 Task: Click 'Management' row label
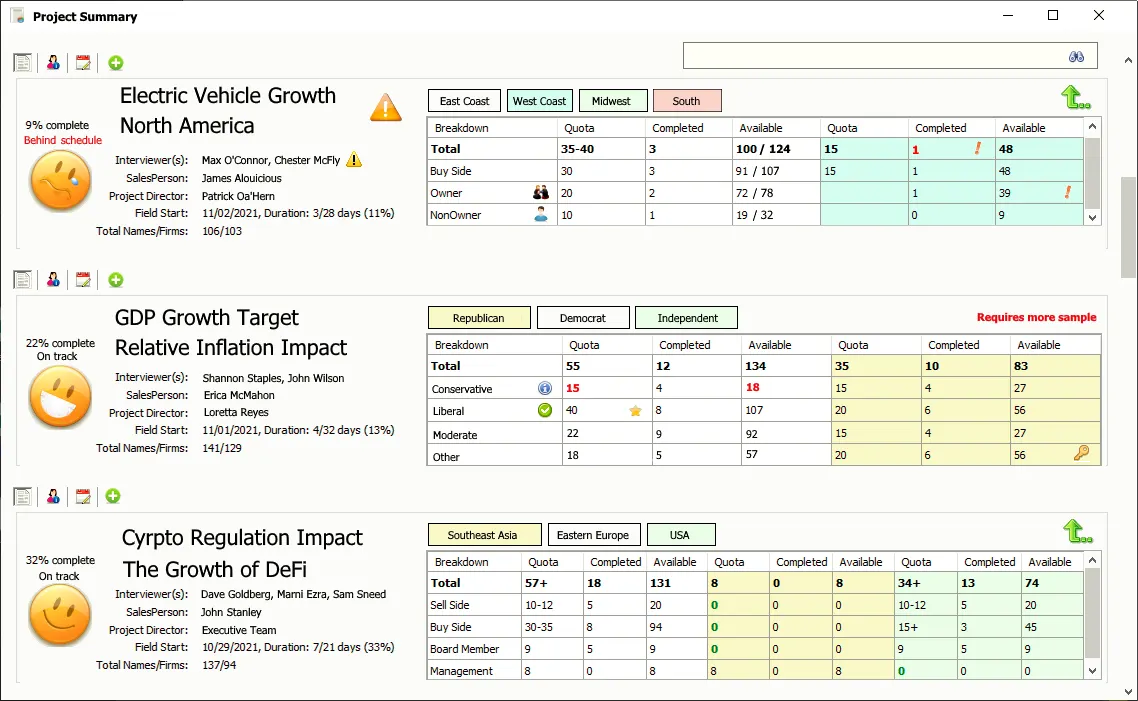(462, 671)
